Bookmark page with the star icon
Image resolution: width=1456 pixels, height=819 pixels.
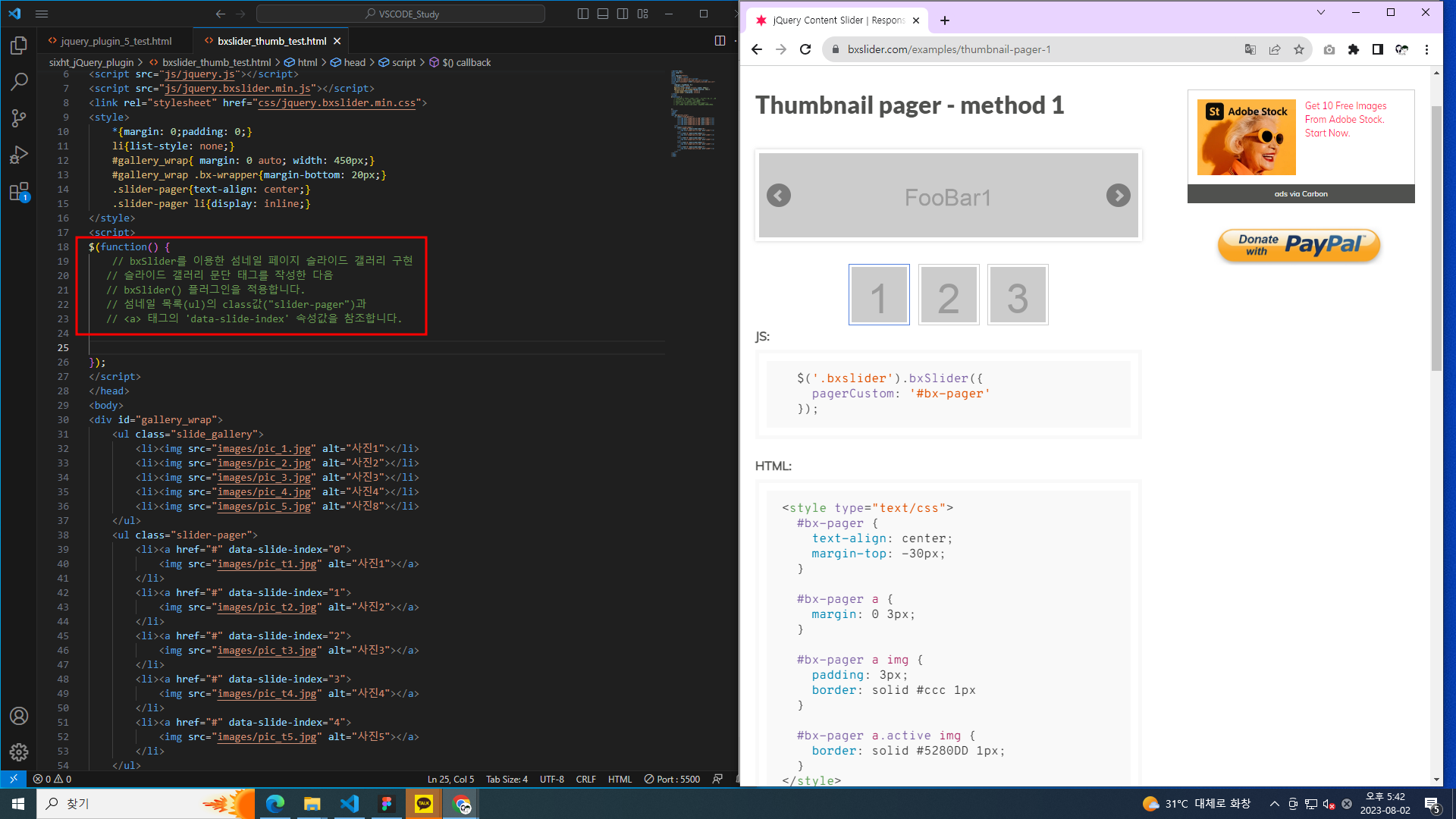tap(1299, 49)
